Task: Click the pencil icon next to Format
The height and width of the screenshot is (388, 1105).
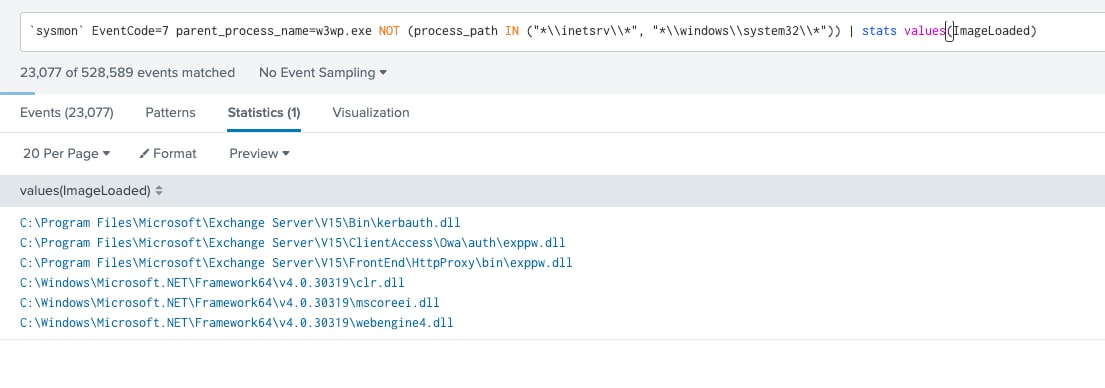Action: (144, 154)
